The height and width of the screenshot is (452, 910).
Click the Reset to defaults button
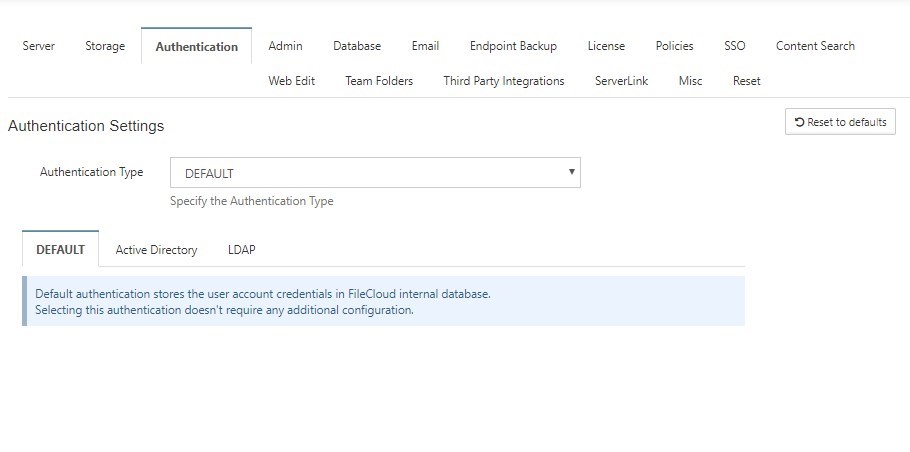click(840, 122)
